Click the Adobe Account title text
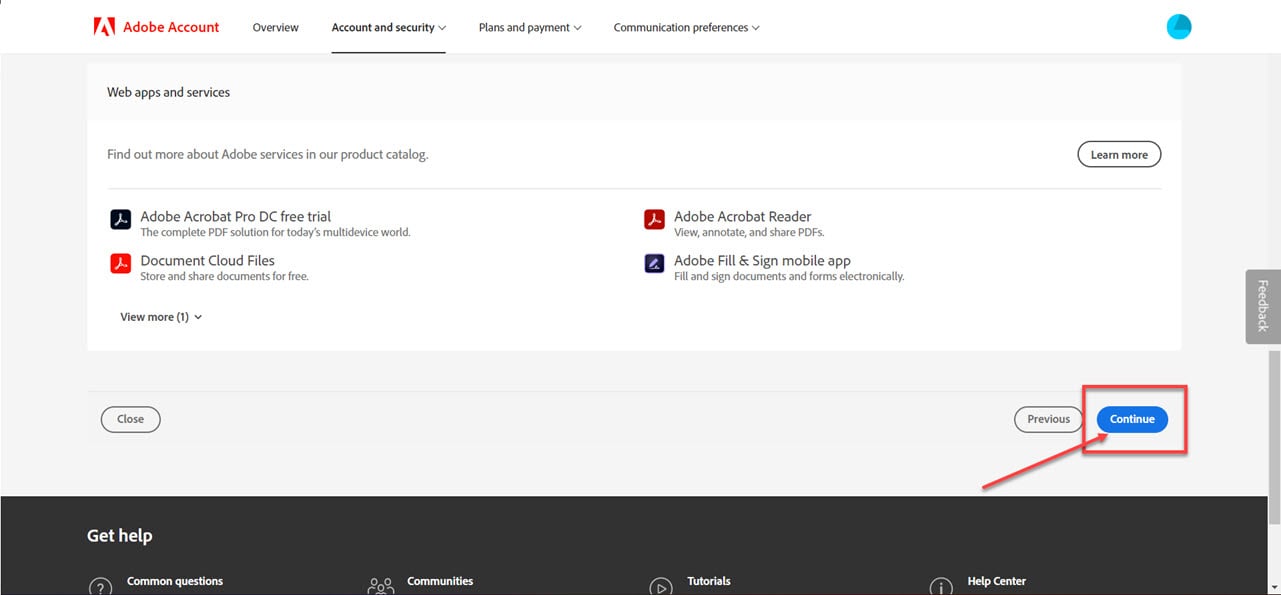This screenshot has height=595, width=1281. pos(171,27)
